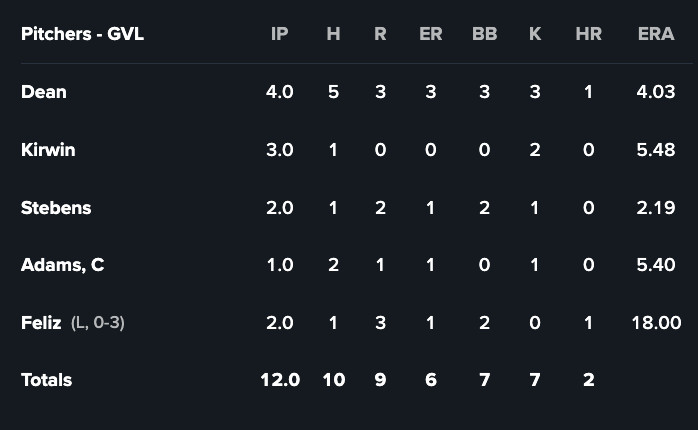Viewport: 698px width, 430px height.
Task: Click the IP column header
Action: click(279, 34)
